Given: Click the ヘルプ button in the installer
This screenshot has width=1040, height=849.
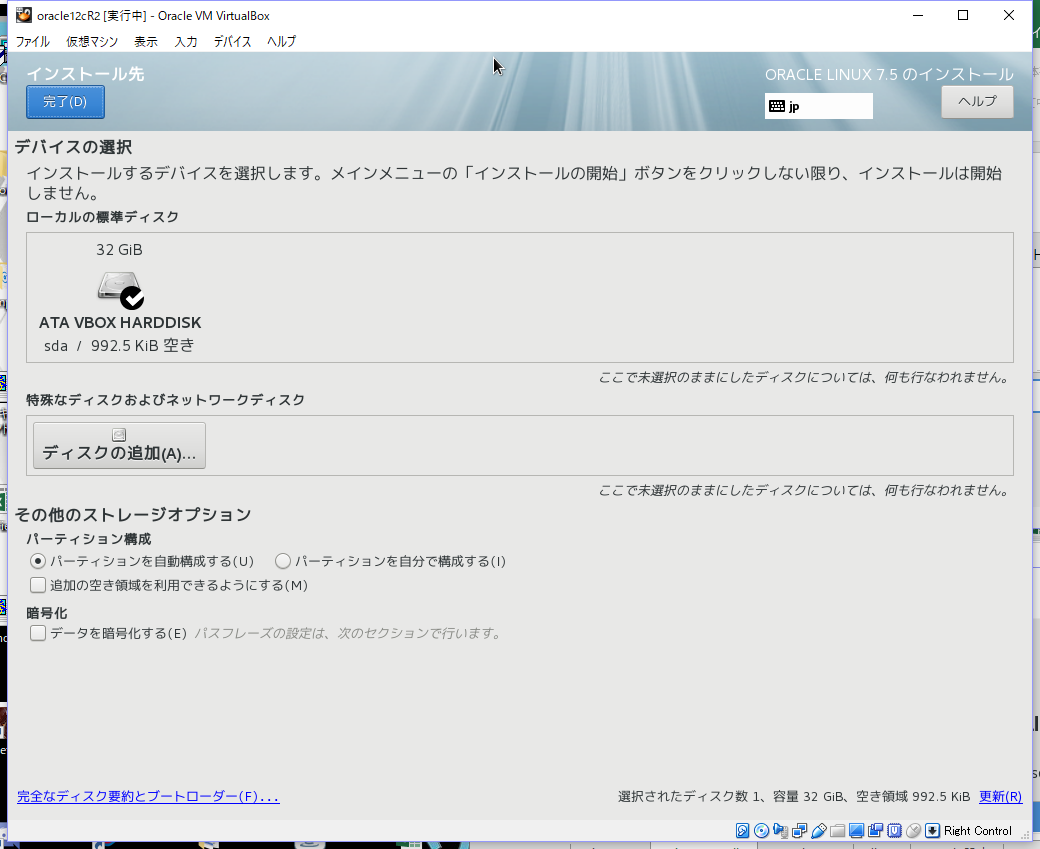Looking at the screenshot, I should coord(976,101).
